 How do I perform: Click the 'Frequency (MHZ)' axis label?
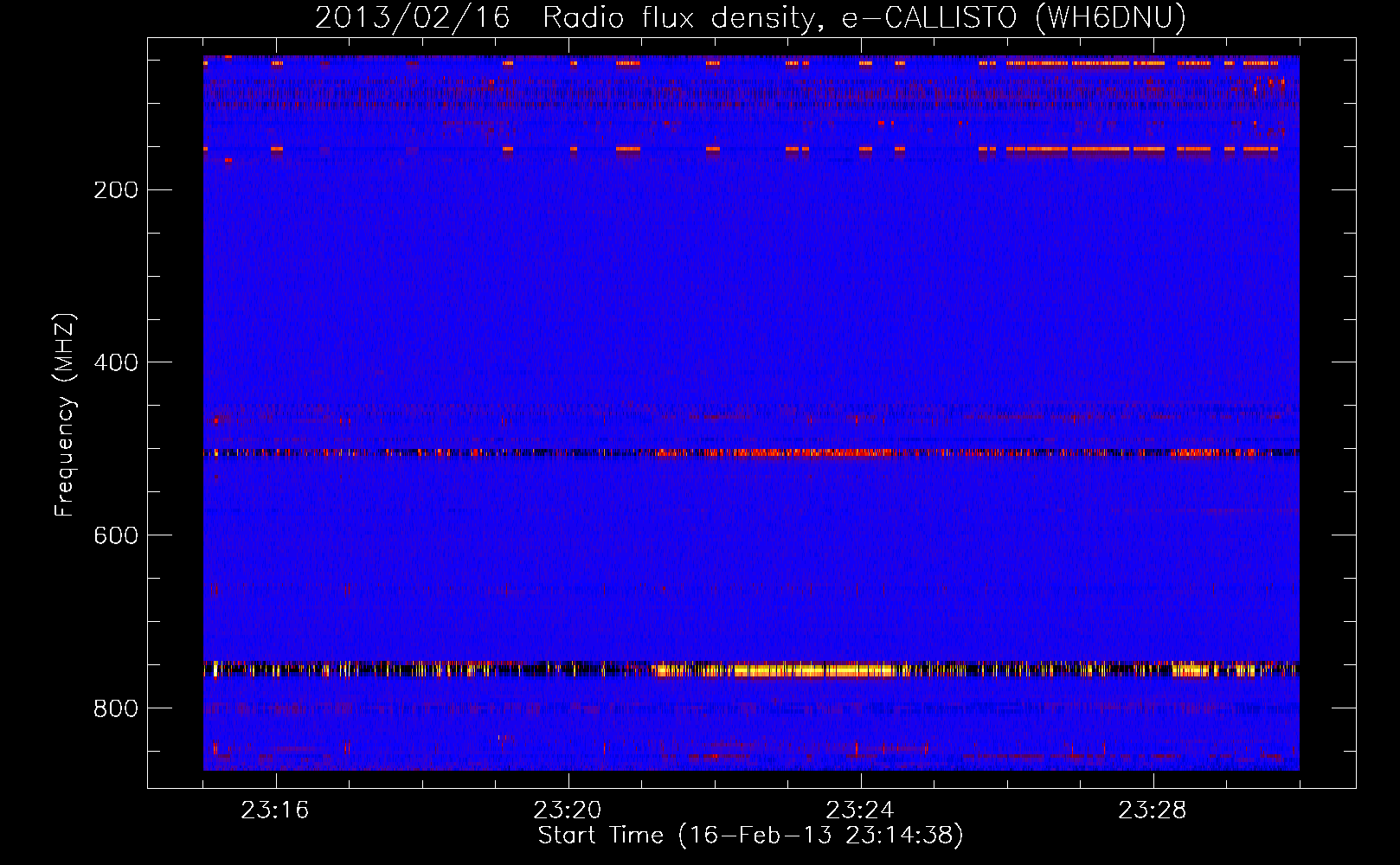[65, 415]
